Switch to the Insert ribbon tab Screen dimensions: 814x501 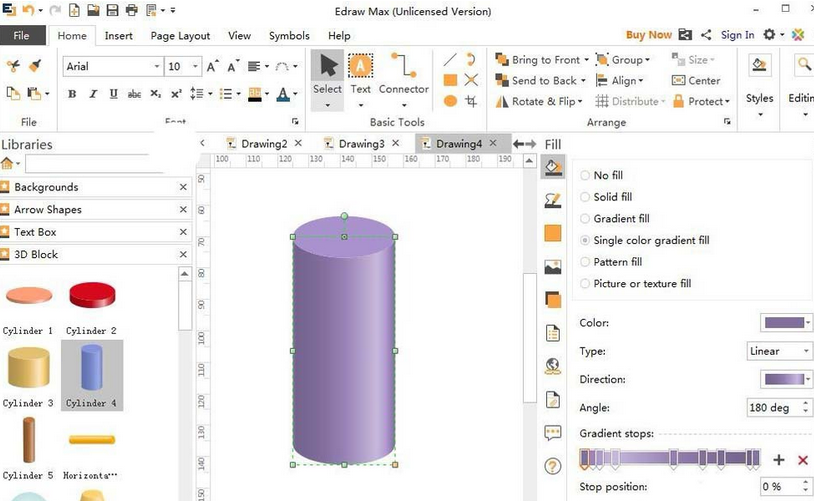(118, 36)
